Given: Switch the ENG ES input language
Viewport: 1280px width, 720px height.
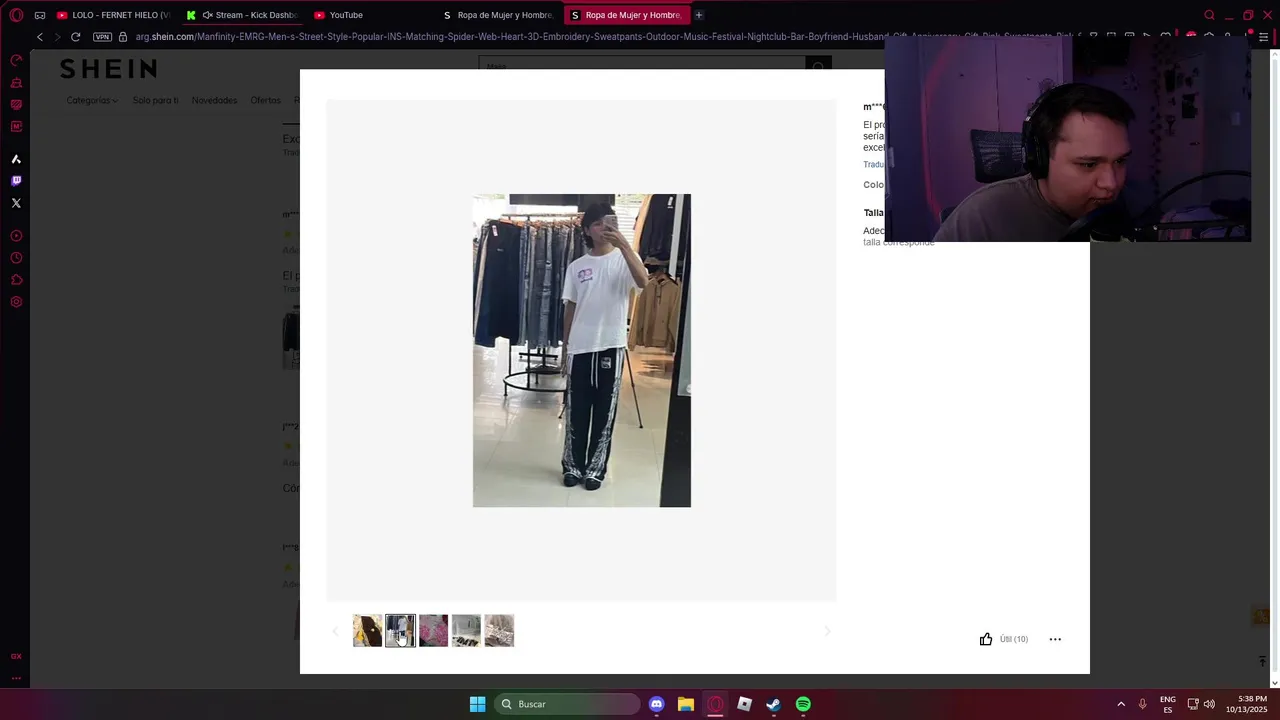Looking at the screenshot, I should [1167, 704].
